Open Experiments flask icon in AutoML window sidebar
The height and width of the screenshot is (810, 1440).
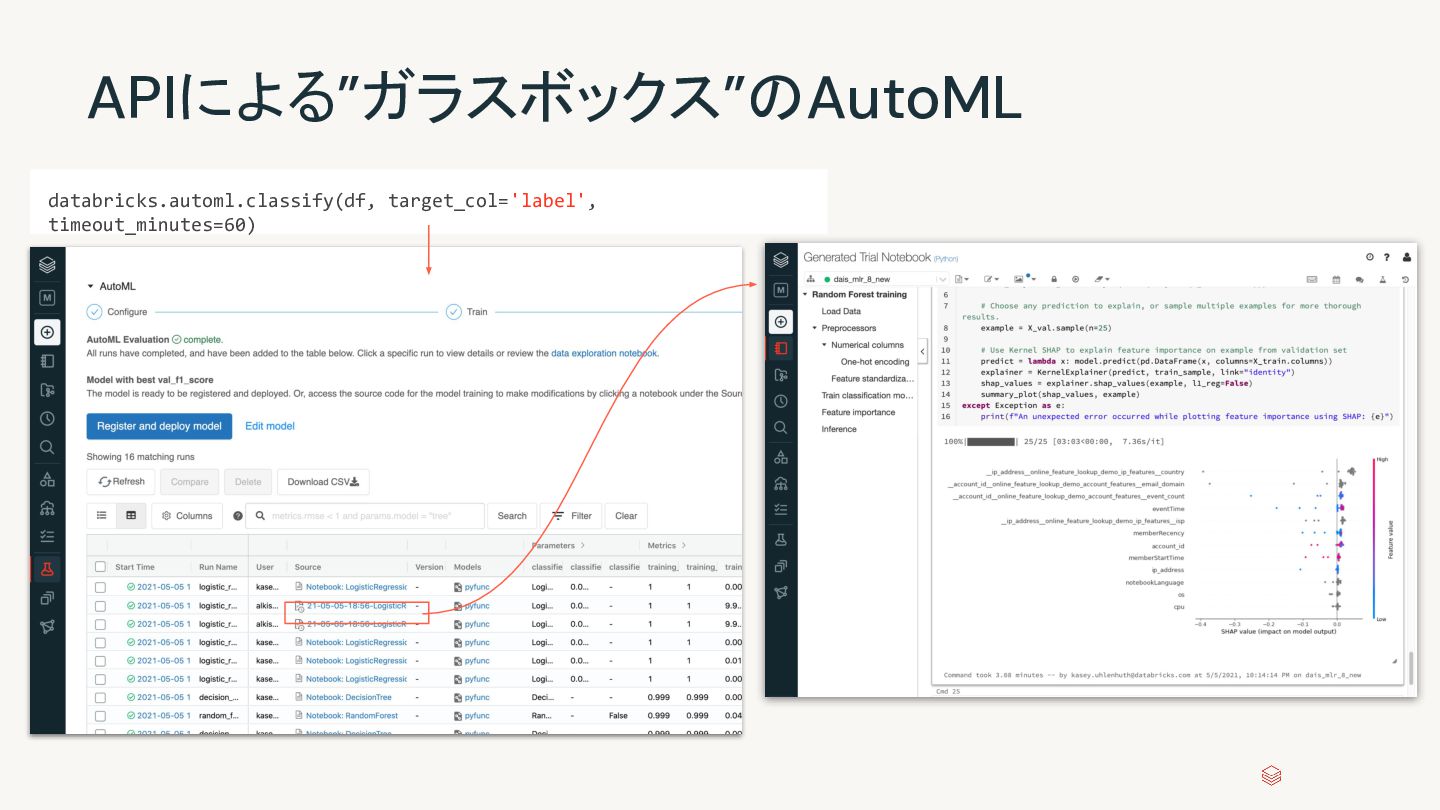(x=46, y=569)
